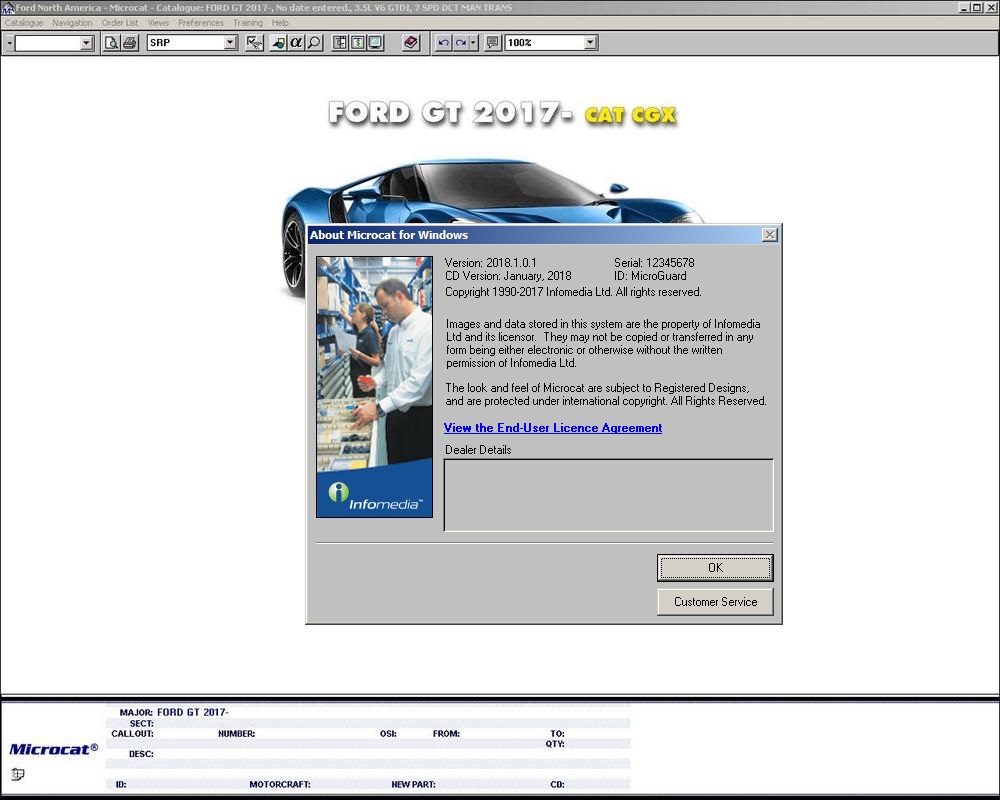Click the monitor screen view icon
The image size is (1000, 800).
(376, 43)
